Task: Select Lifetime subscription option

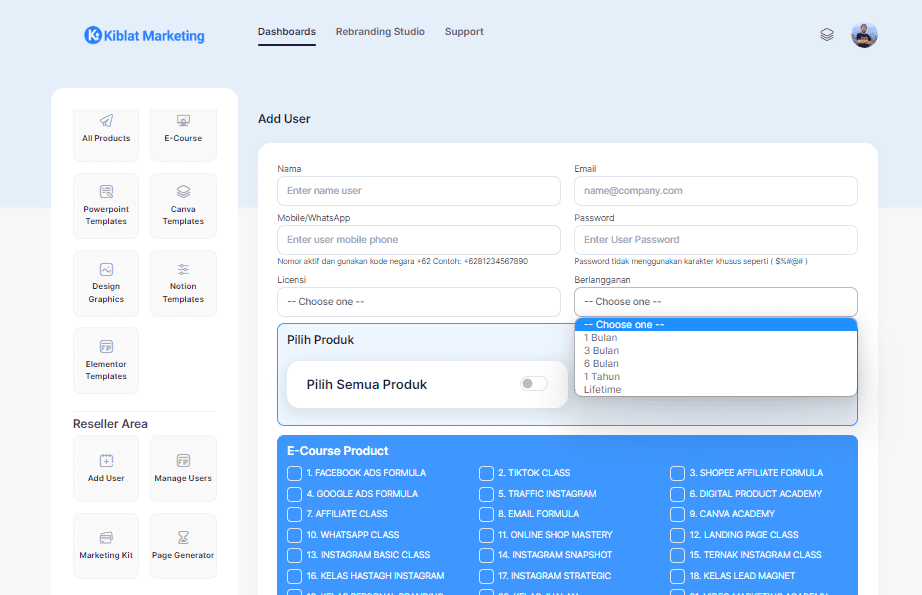Action: (x=716, y=389)
